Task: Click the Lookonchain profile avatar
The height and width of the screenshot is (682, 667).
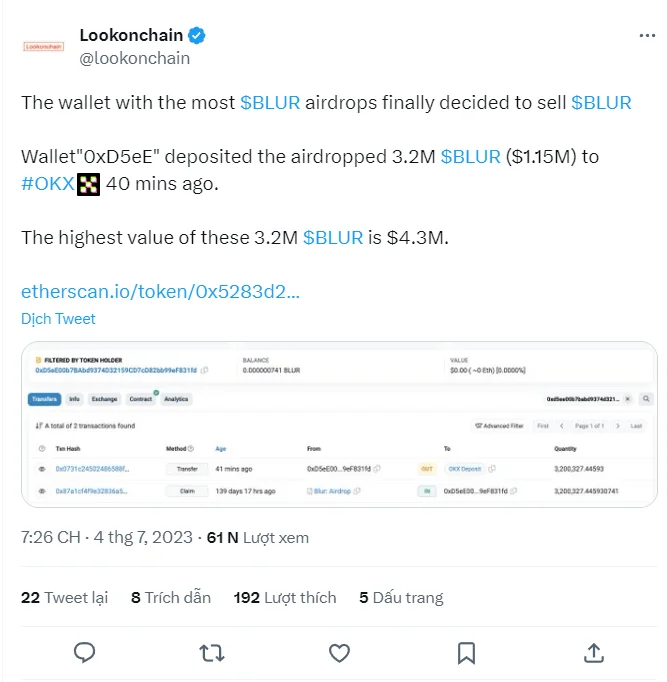Action: coord(43,46)
